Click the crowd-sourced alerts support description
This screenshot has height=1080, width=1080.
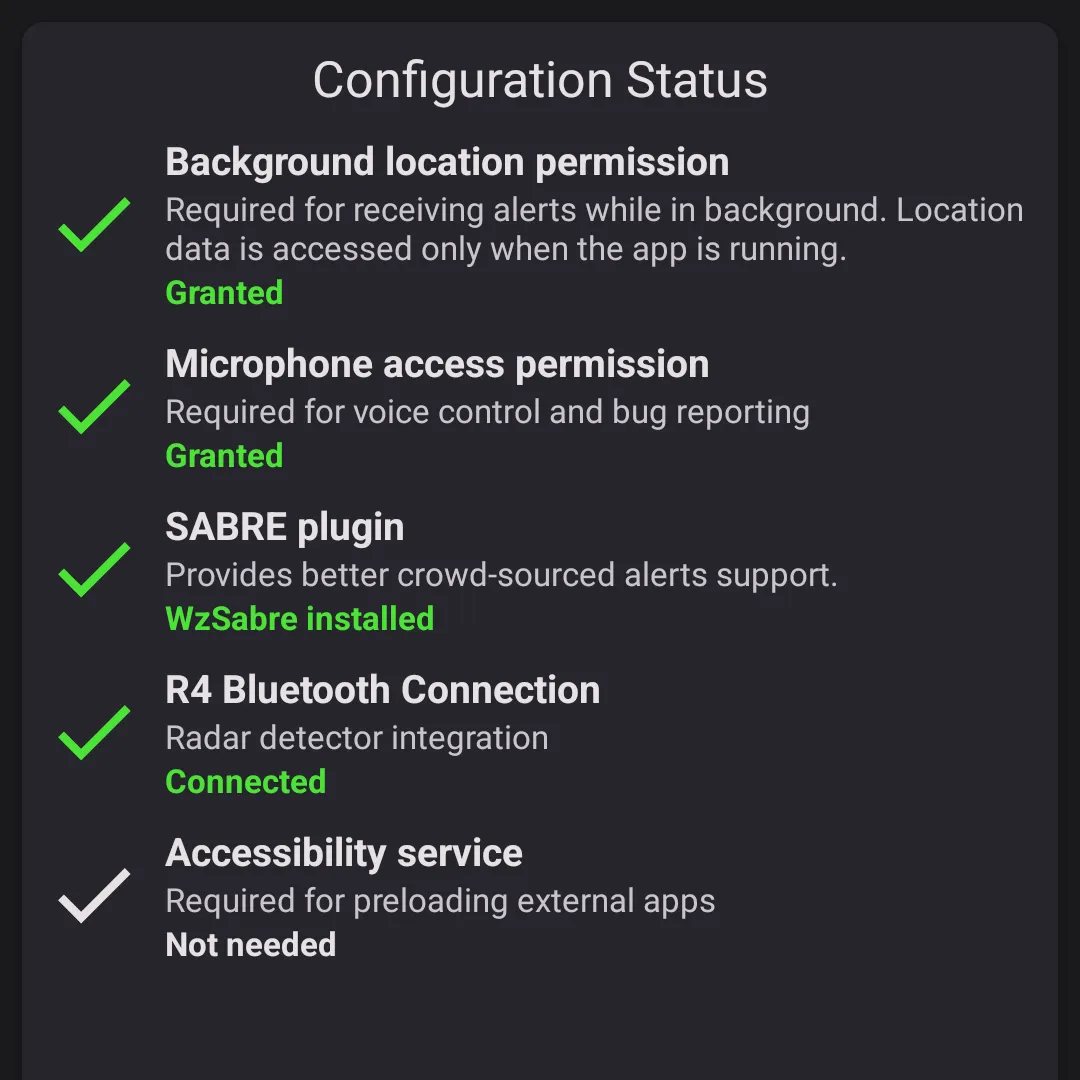(501, 575)
